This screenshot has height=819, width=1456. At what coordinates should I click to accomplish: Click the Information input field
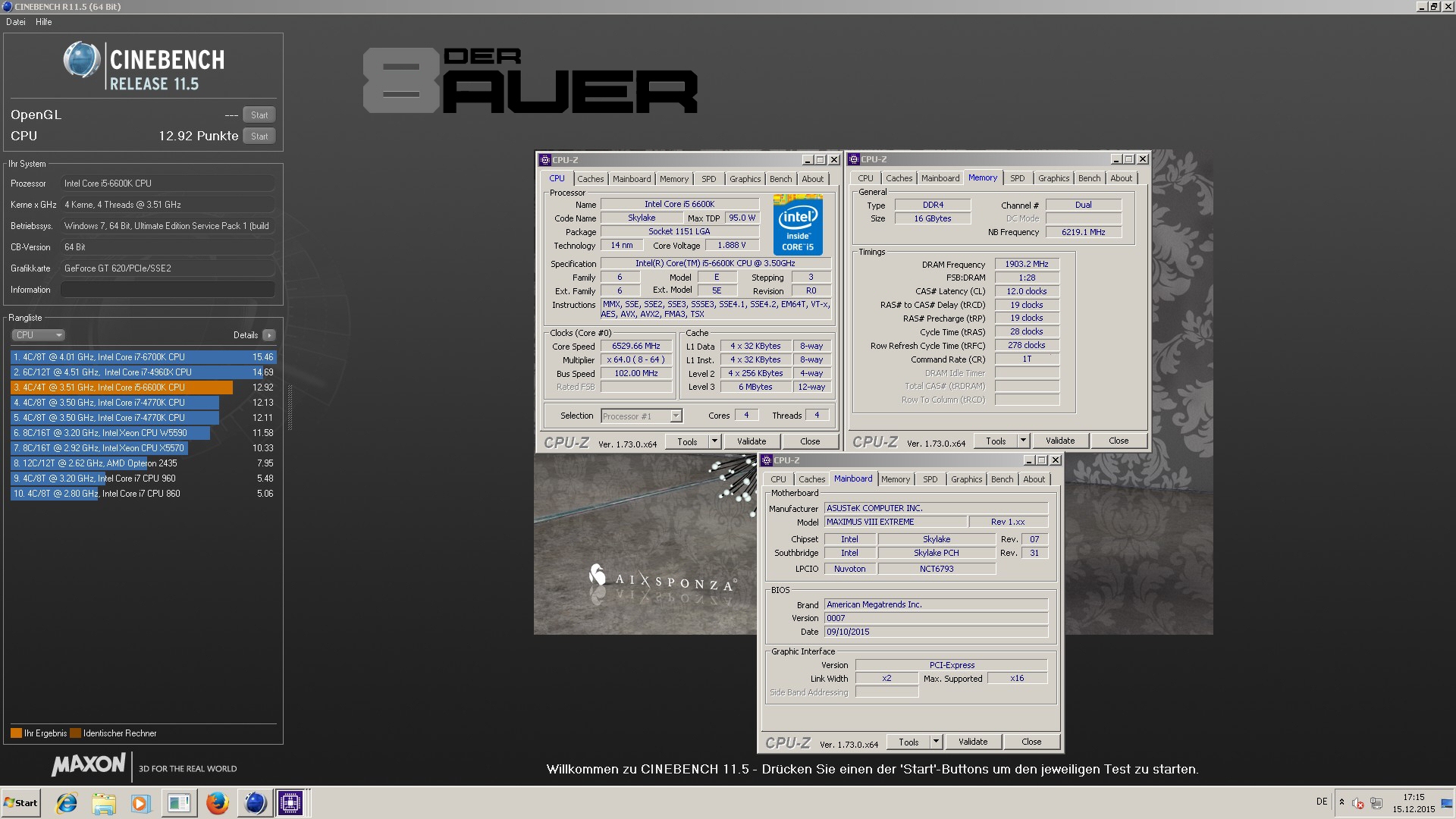pos(168,290)
